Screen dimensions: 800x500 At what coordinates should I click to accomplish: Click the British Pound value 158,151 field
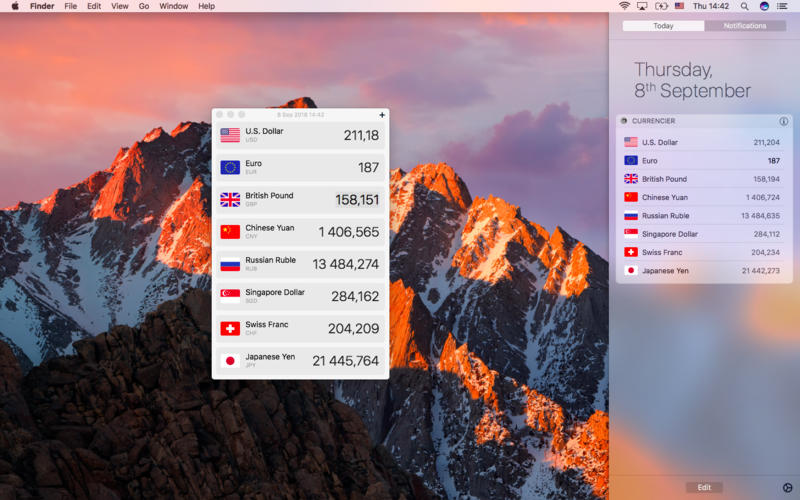(357, 200)
